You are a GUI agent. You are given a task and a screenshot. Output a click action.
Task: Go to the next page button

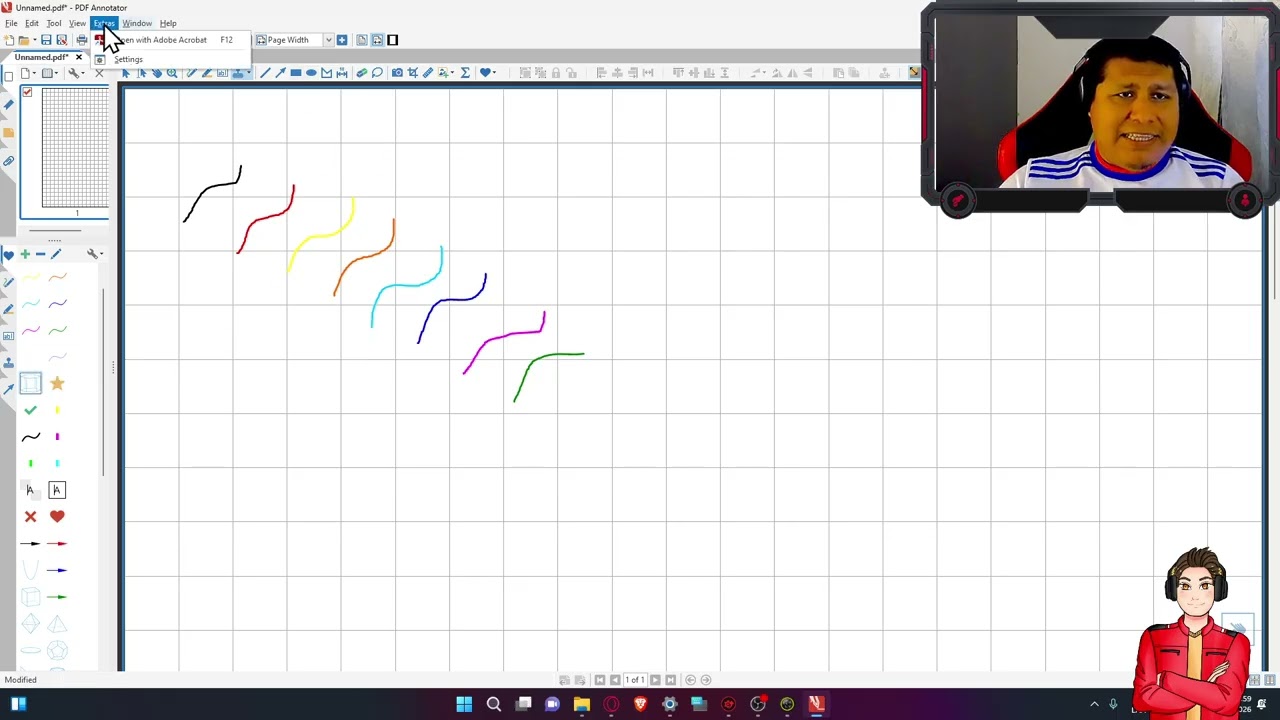(x=655, y=680)
